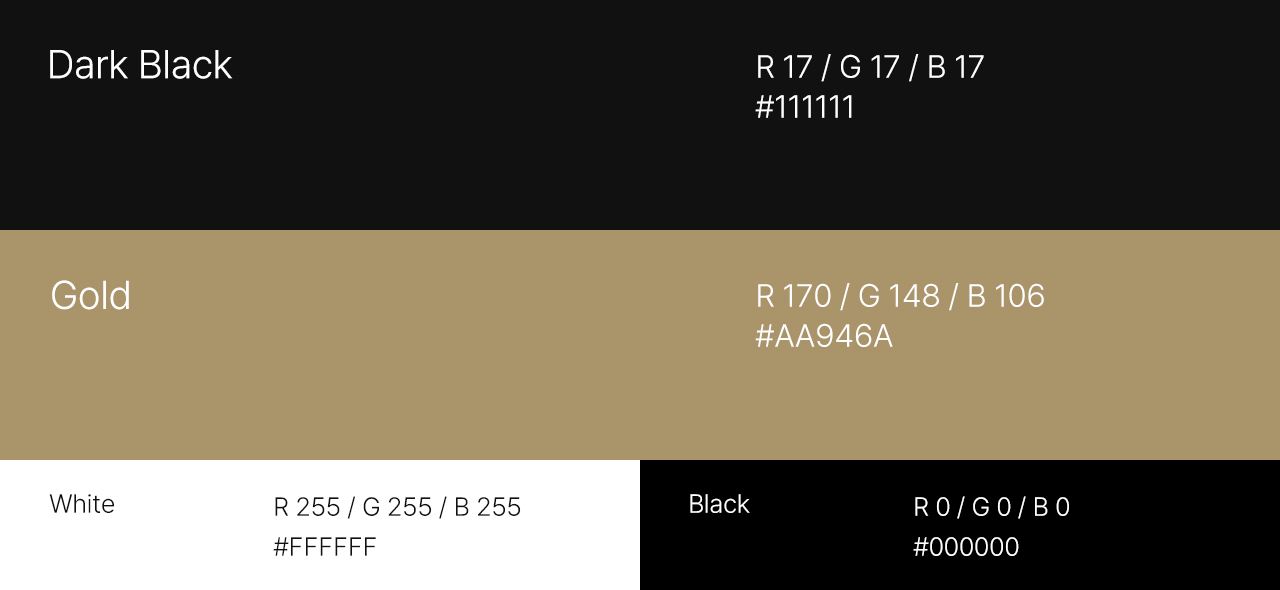The width and height of the screenshot is (1280, 590).
Task: Select the Gold color swatch
Action: 640,345
